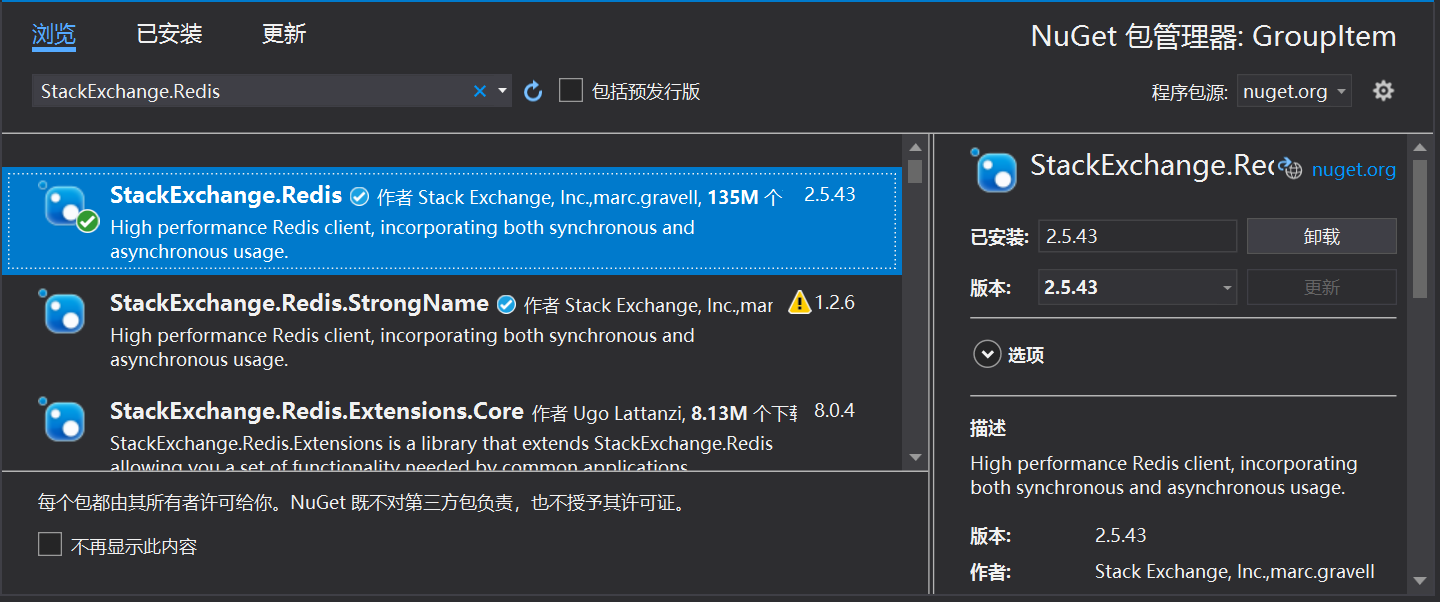Click the 卸载 uninstall button

point(1321,237)
